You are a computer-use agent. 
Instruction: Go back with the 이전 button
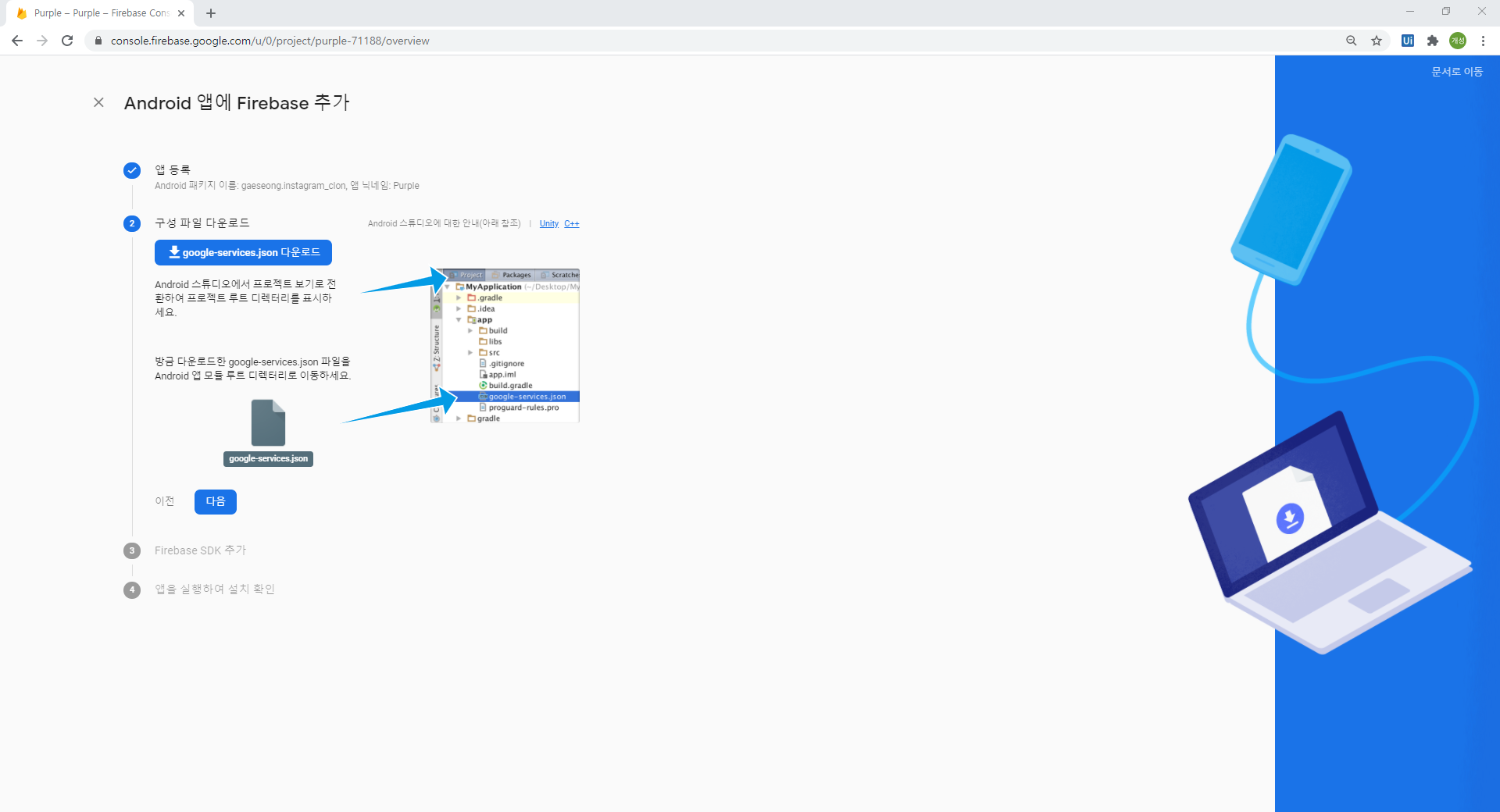click(165, 501)
